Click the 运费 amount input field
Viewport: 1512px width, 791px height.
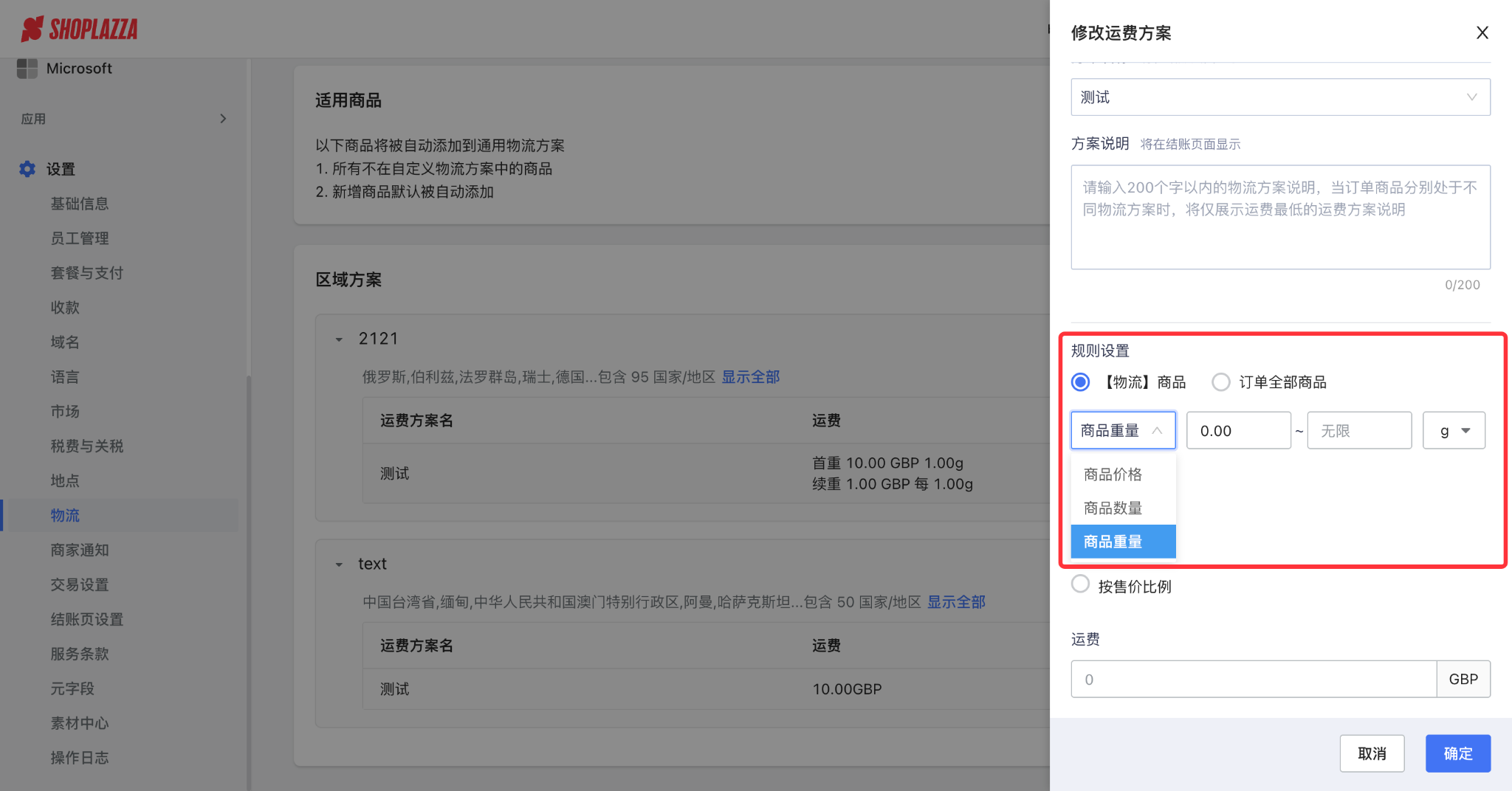point(1253,680)
